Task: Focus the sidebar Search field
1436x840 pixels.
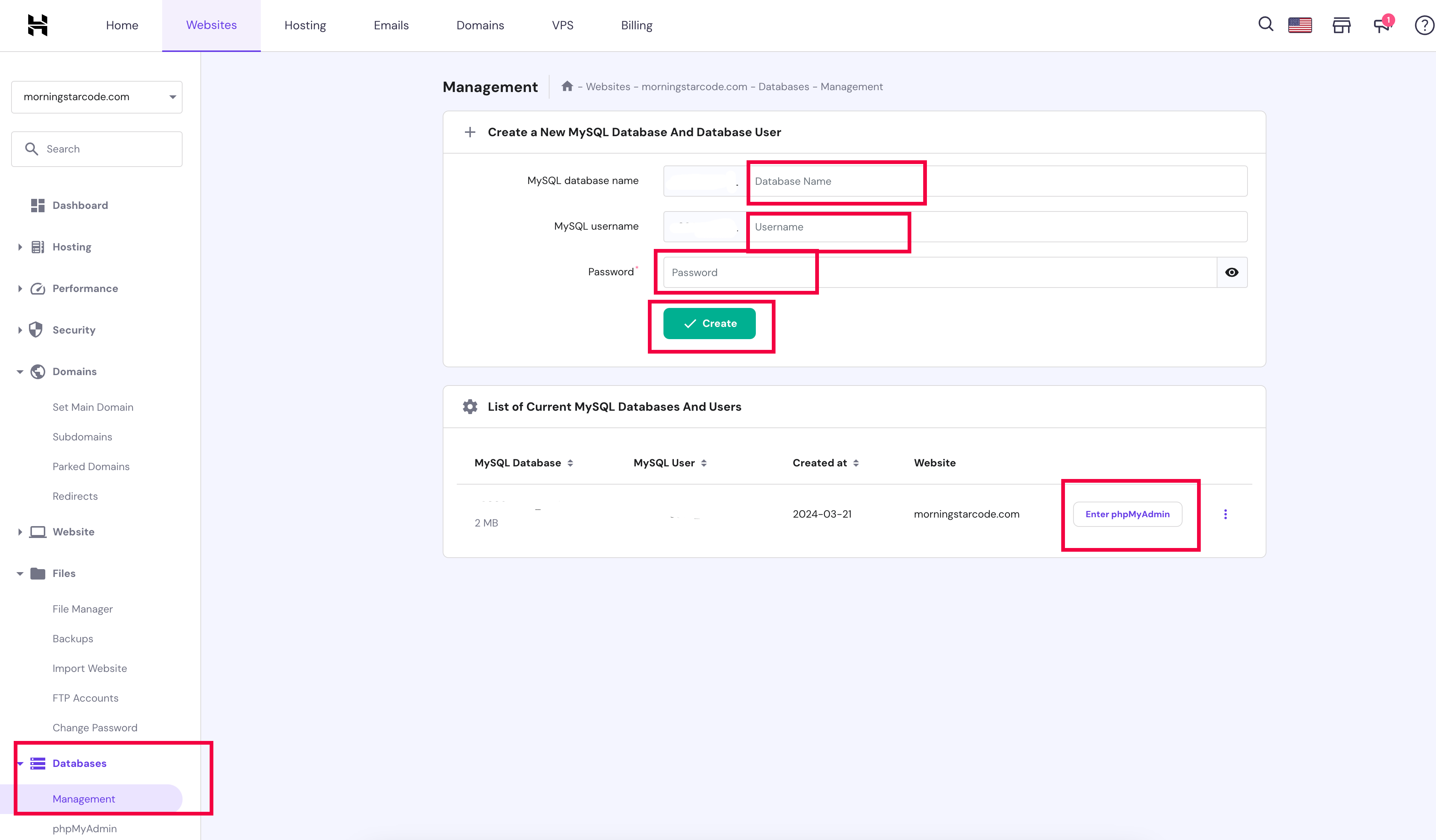Action: tap(97, 149)
